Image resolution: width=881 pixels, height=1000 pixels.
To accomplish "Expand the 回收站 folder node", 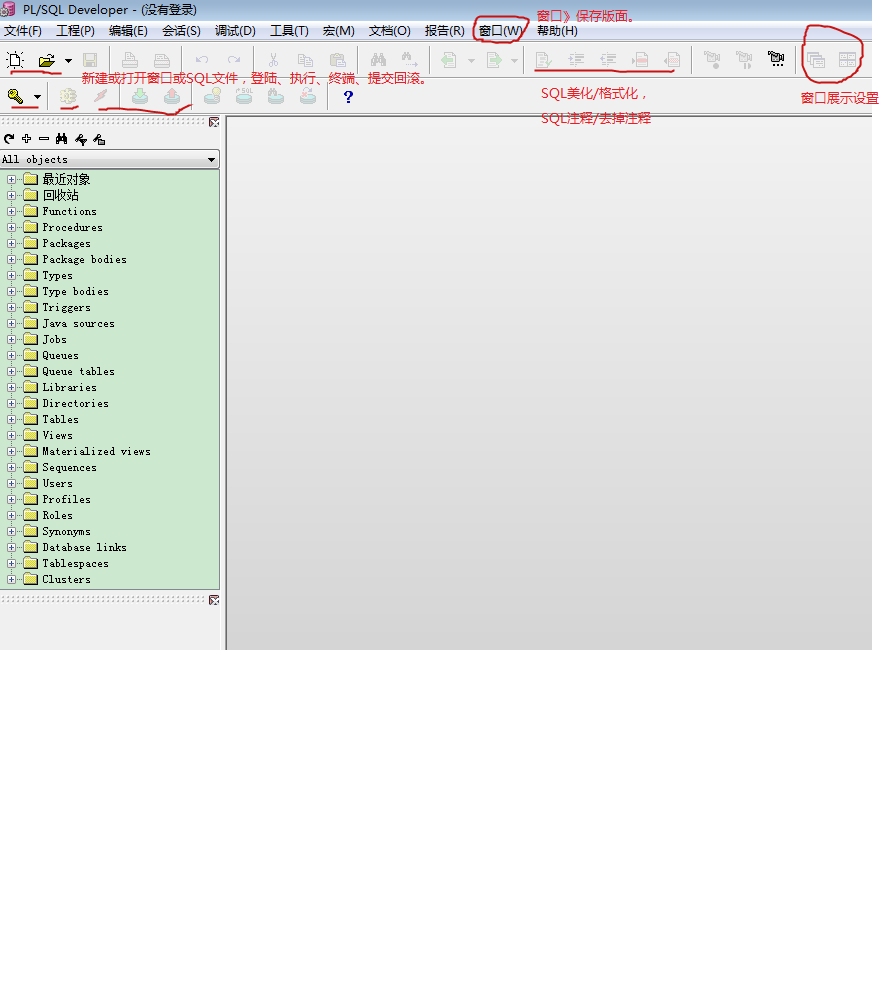I will tap(11, 196).
